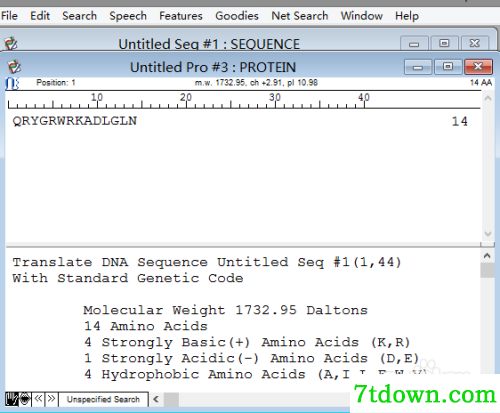Open the Features menu
Viewport: 500px width, 413px height.
181,16
